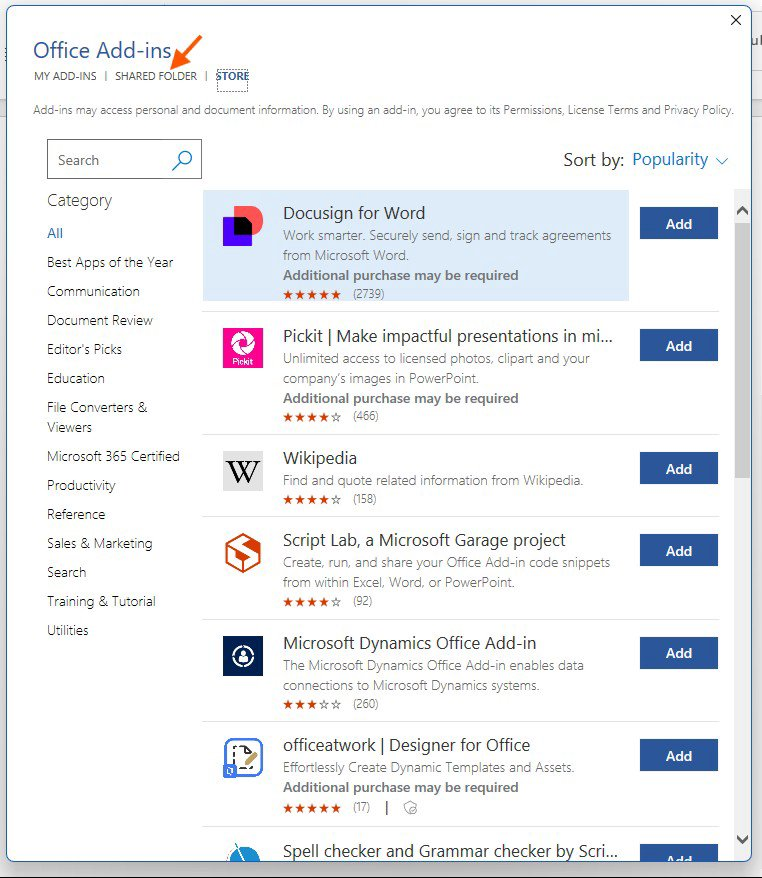The image size is (762, 878).
Task: Filter by Communication category
Action: (94, 291)
